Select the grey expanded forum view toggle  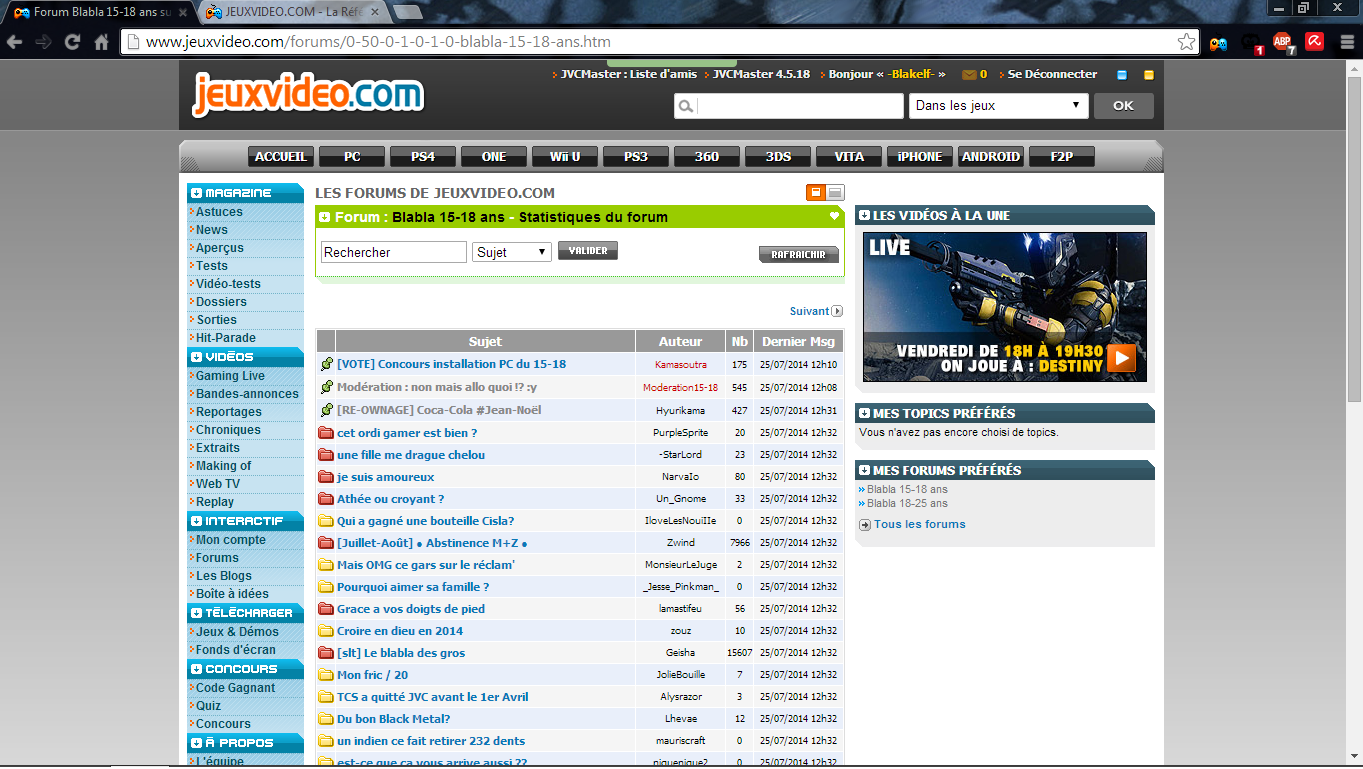click(835, 193)
